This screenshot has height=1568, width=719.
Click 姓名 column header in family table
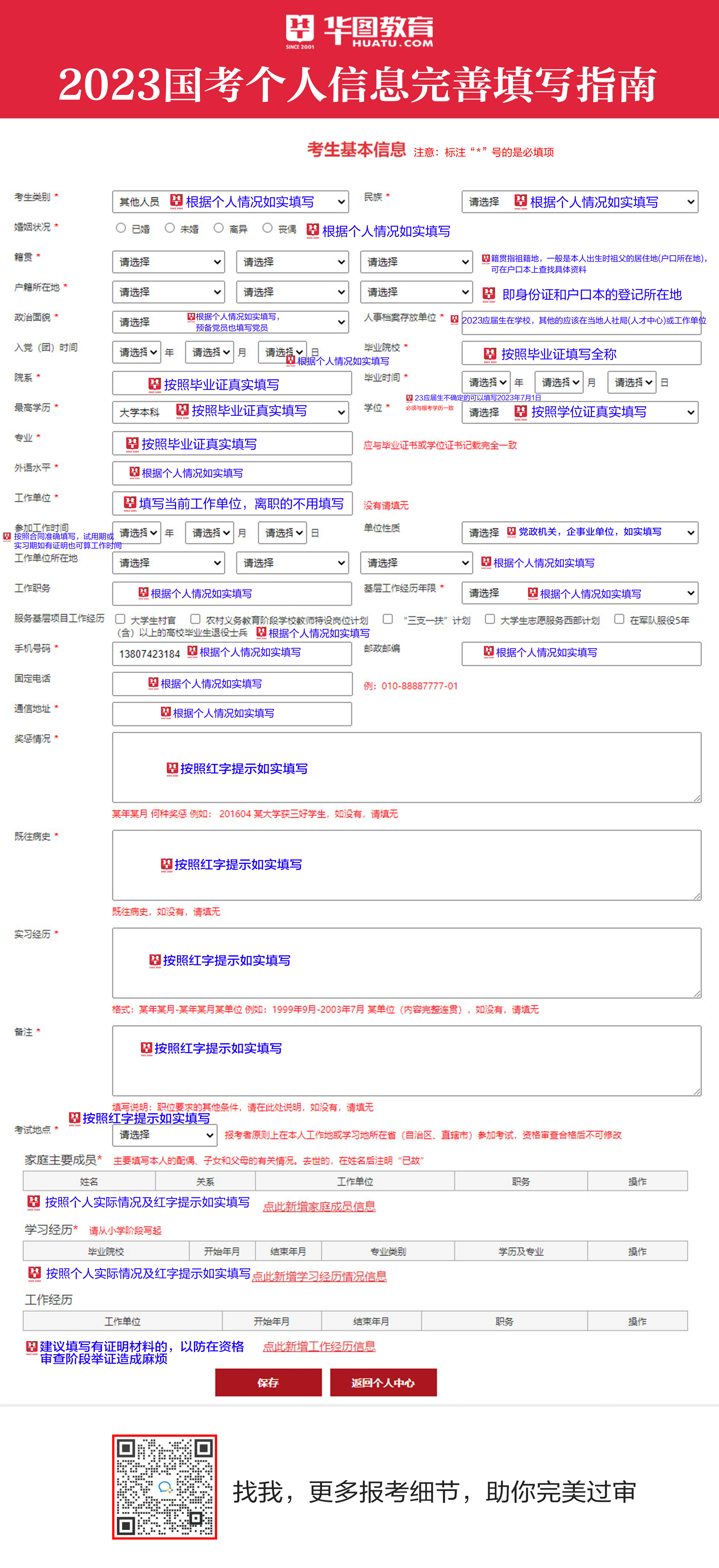89,1182
